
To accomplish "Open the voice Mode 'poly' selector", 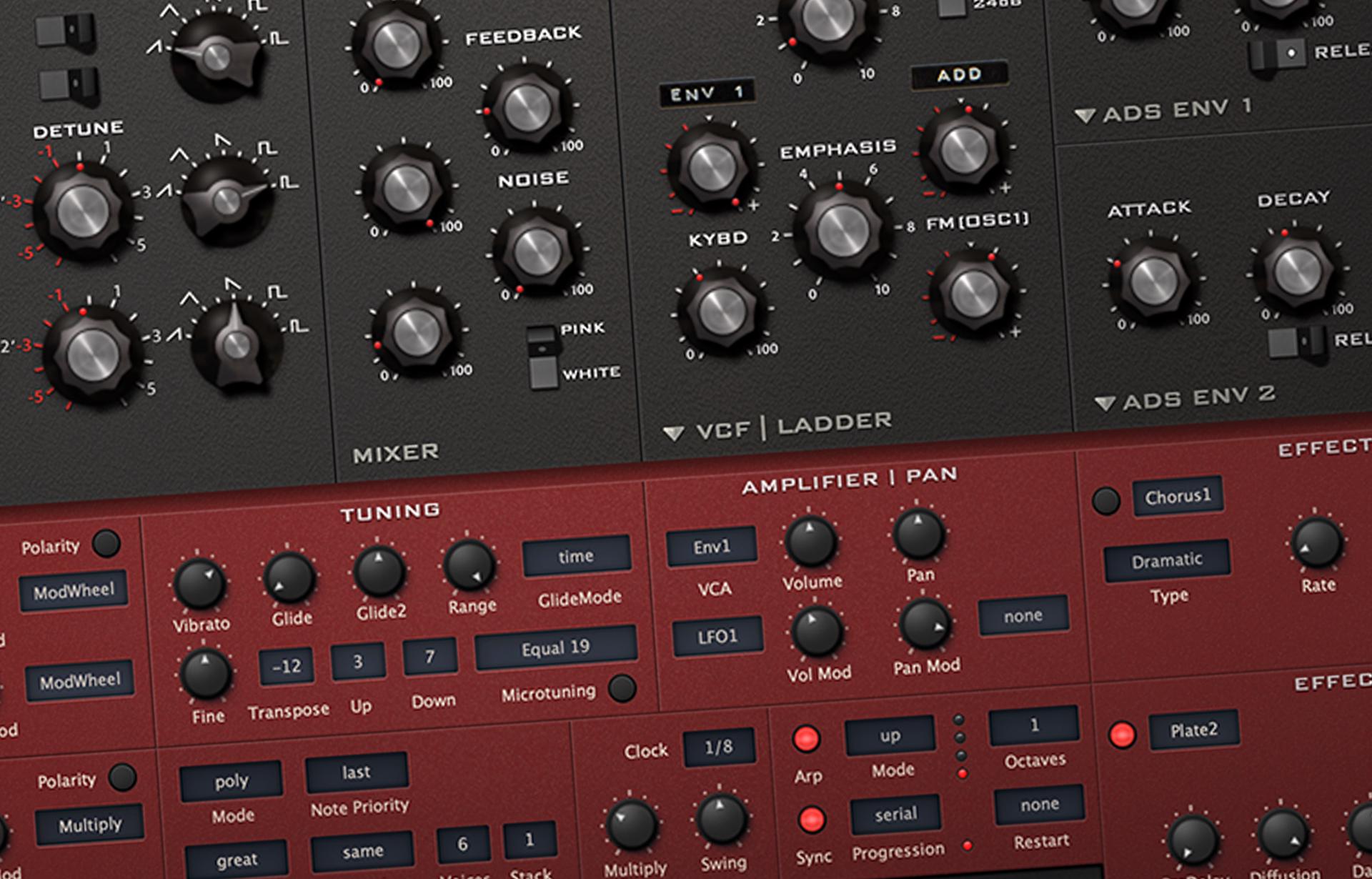I will coord(231,781).
